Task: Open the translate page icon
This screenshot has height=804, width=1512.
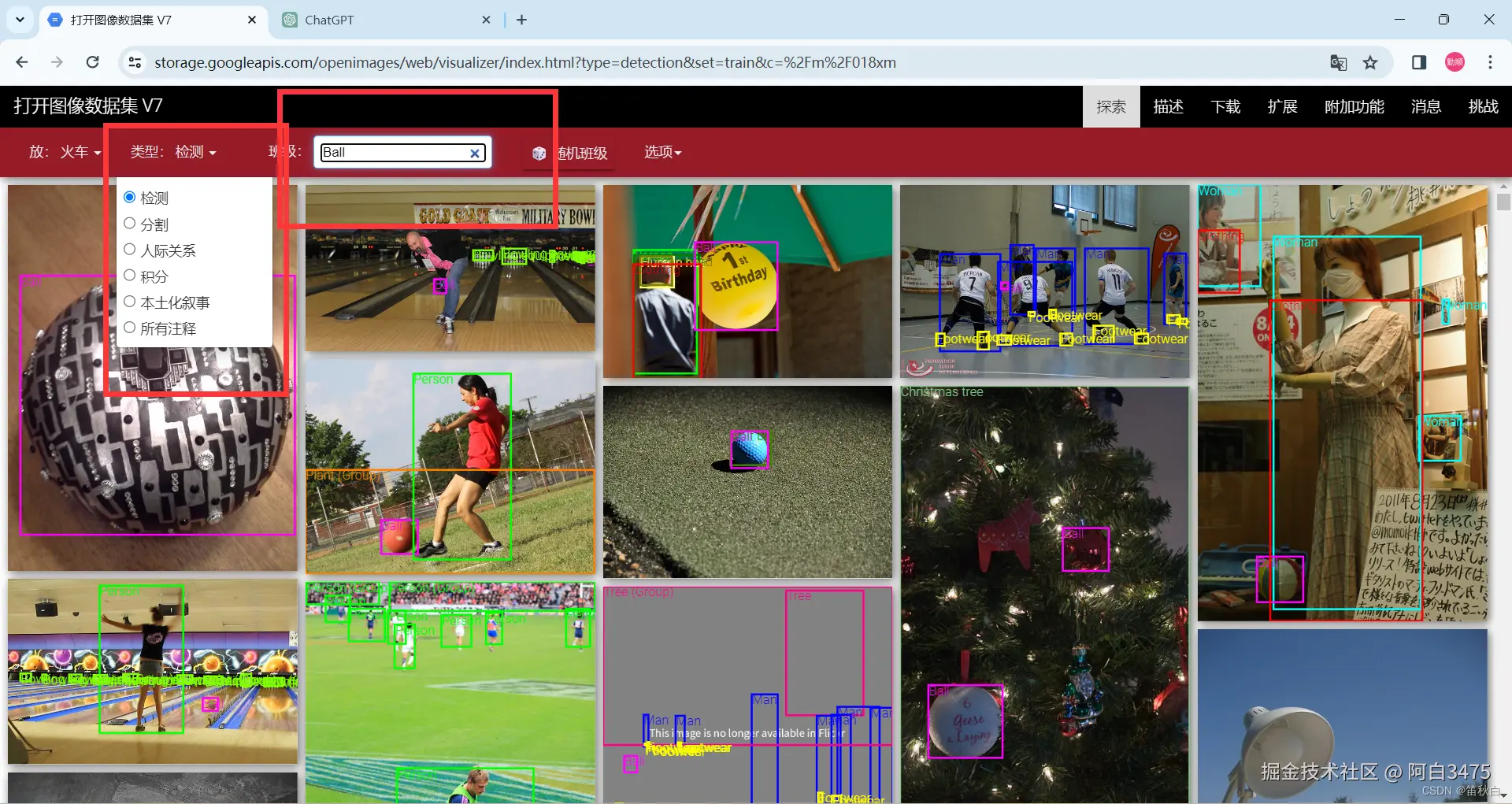Action: coord(1338,62)
